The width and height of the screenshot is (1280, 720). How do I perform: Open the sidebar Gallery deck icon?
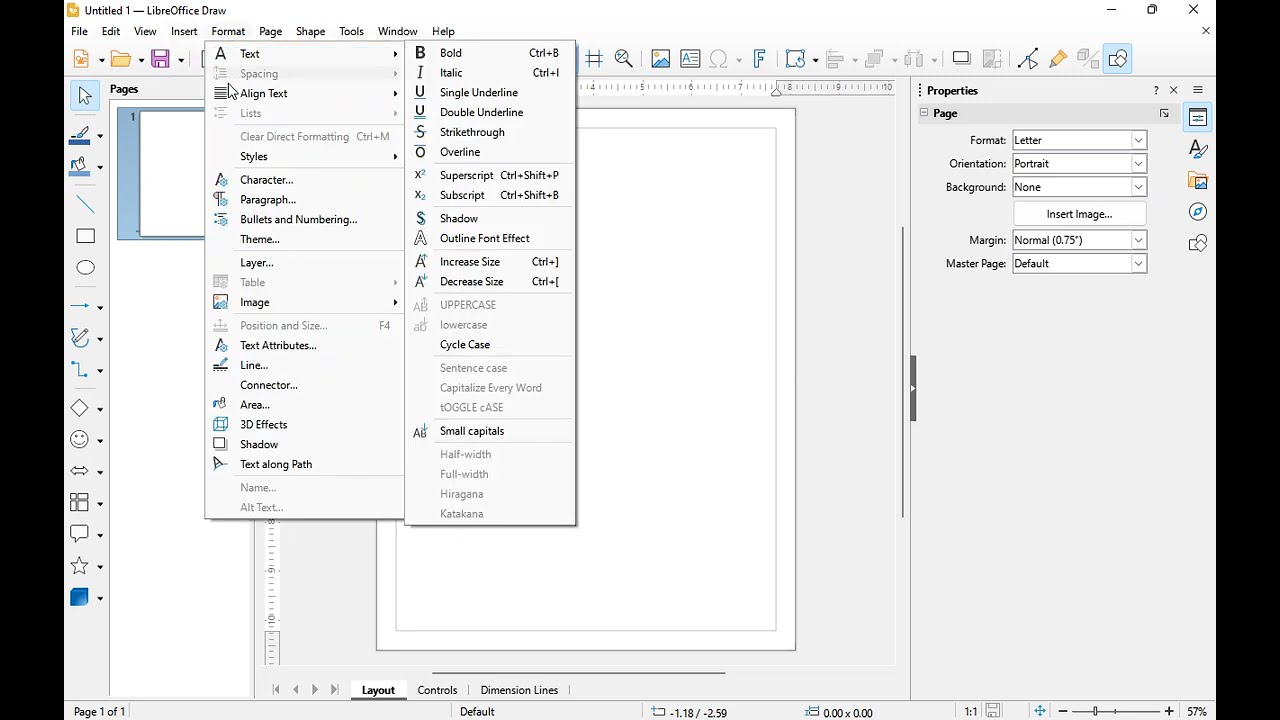(1198, 181)
